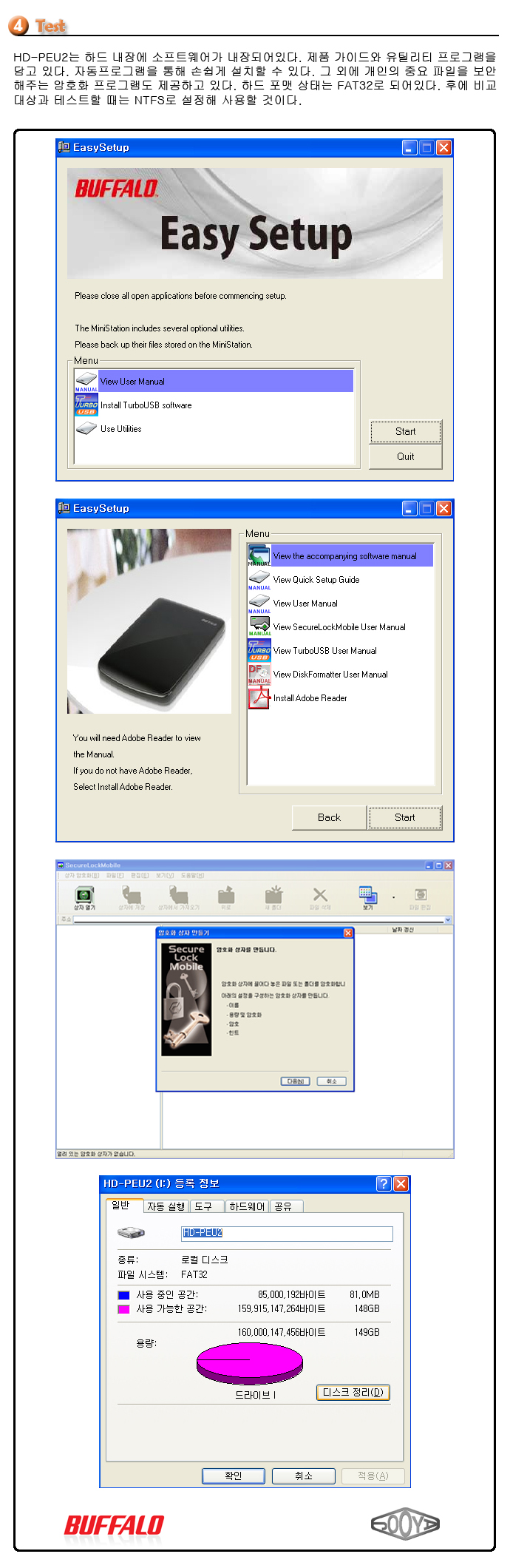The width and height of the screenshot is (510, 1568).
Task: Click the 파일 삭제 X toolbar icon
Action: [x=320, y=898]
